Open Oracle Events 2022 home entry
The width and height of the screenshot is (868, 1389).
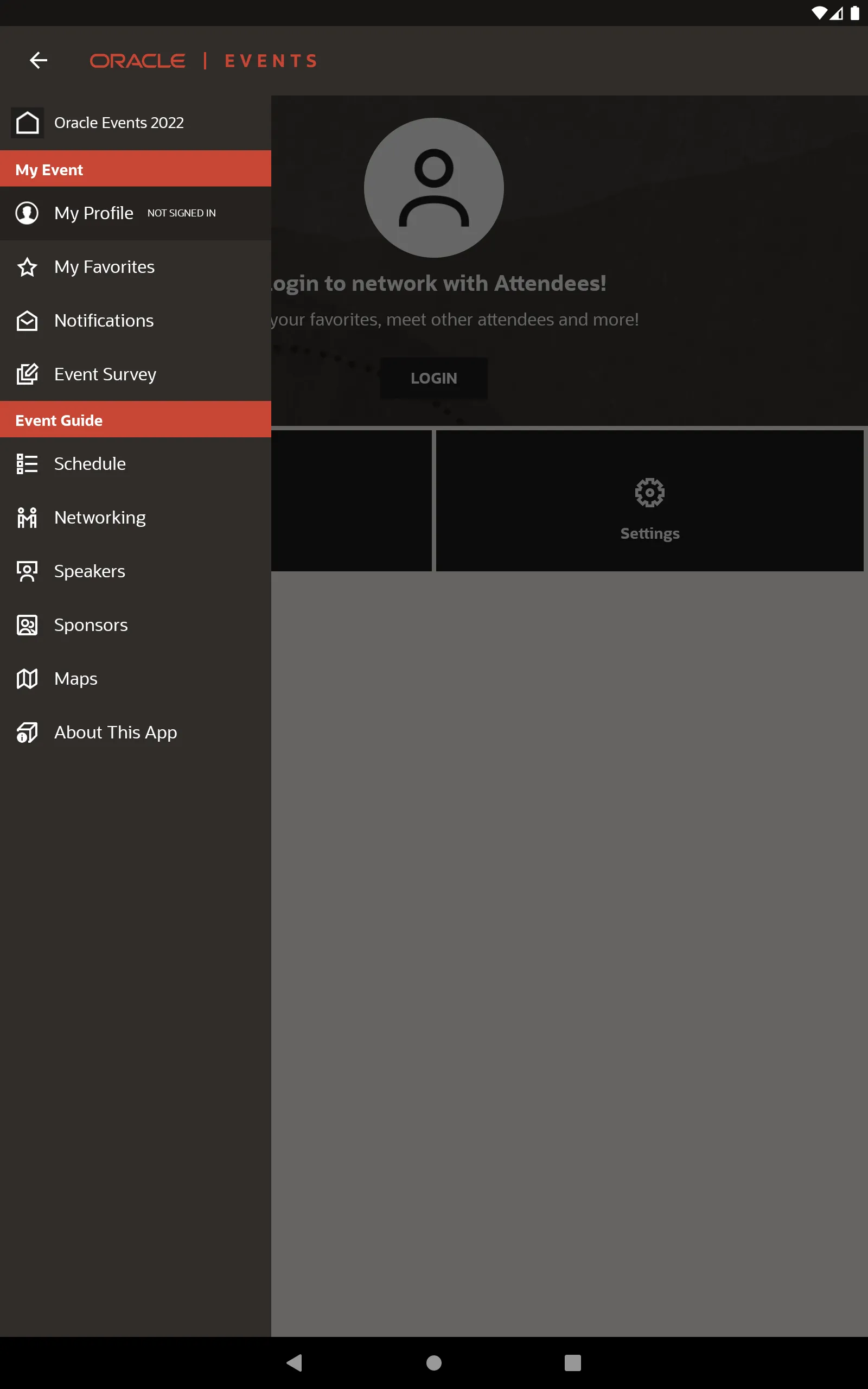click(x=136, y=123)
